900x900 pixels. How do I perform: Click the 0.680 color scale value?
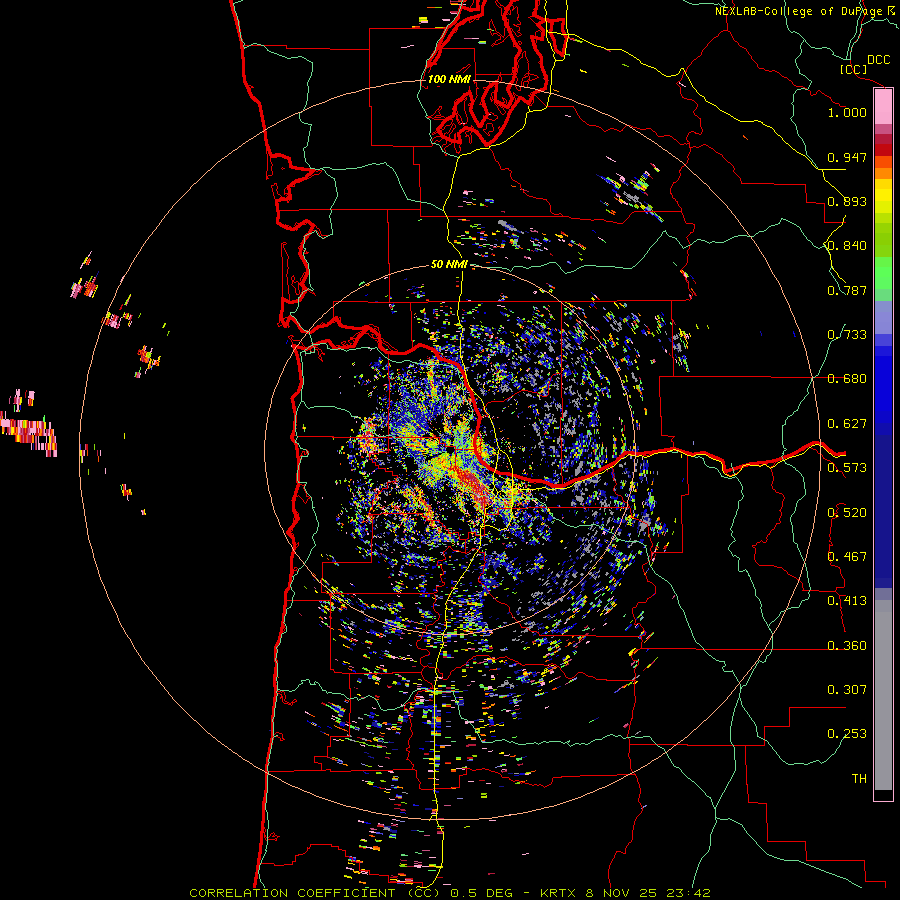tap(847, 379)
